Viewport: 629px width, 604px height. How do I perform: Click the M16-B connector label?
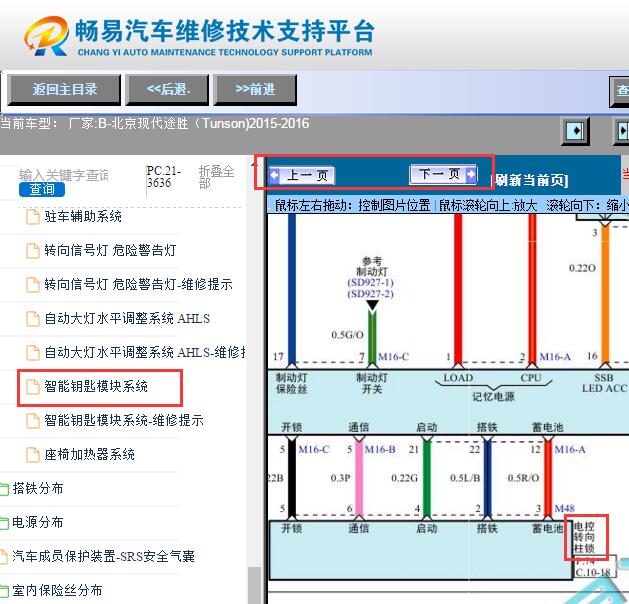pyautogui.click(x=380, y=450)
